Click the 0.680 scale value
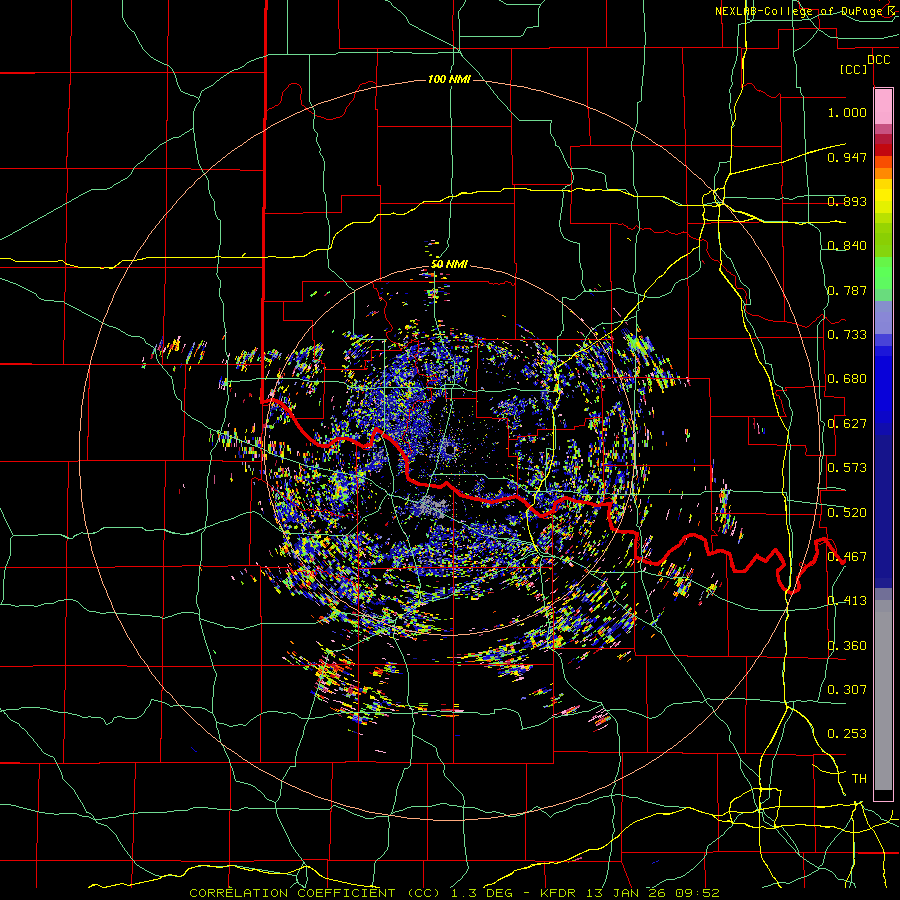 [x=847, y=379]
